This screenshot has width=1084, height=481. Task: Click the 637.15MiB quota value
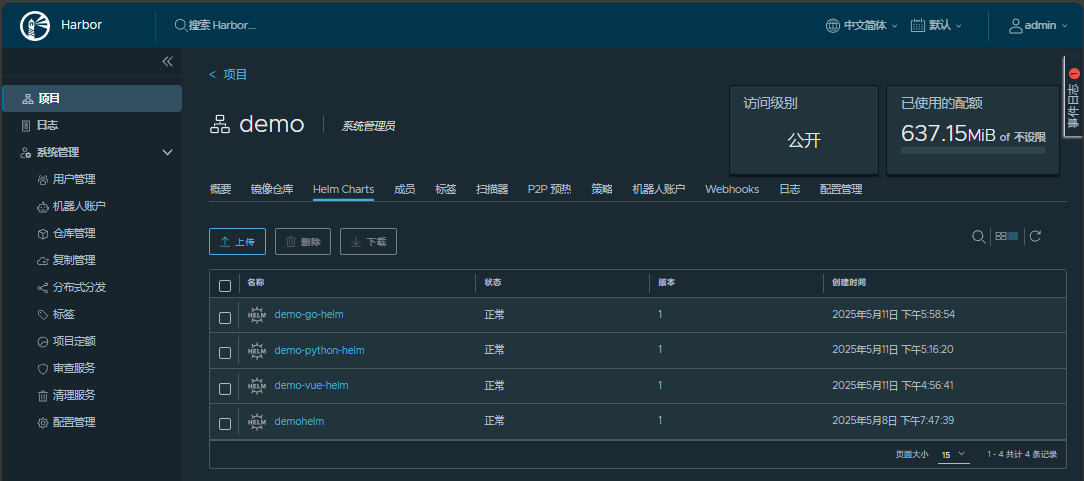tap(948, 134)
